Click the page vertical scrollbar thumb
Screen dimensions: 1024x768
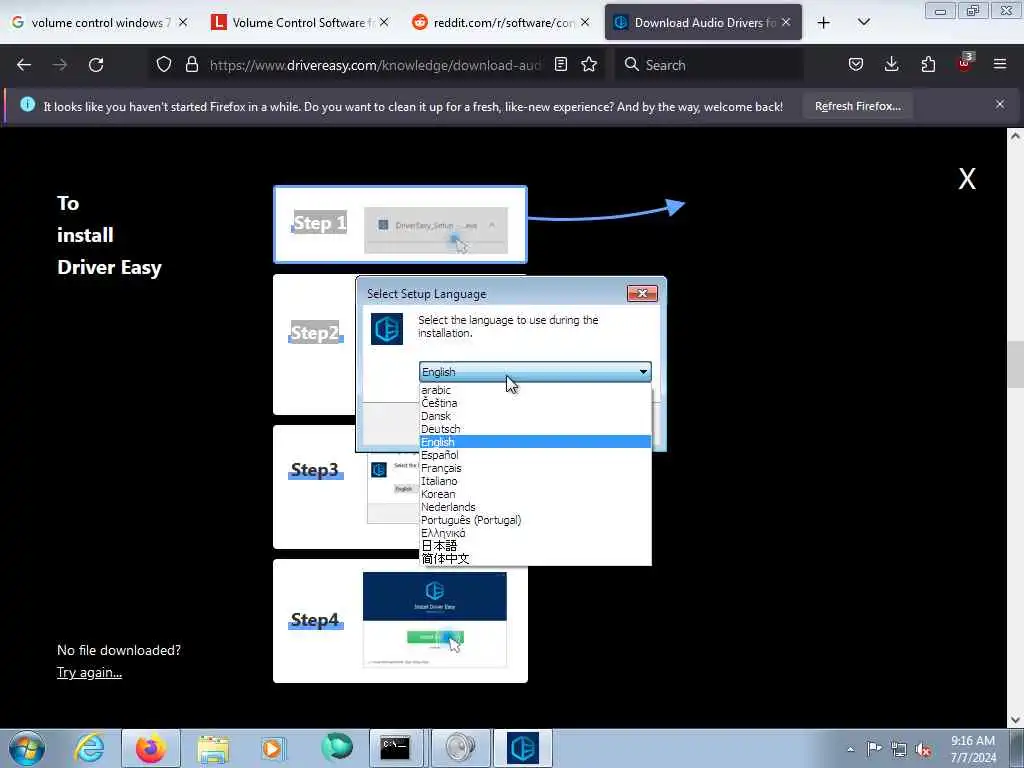coord(1015,364)
